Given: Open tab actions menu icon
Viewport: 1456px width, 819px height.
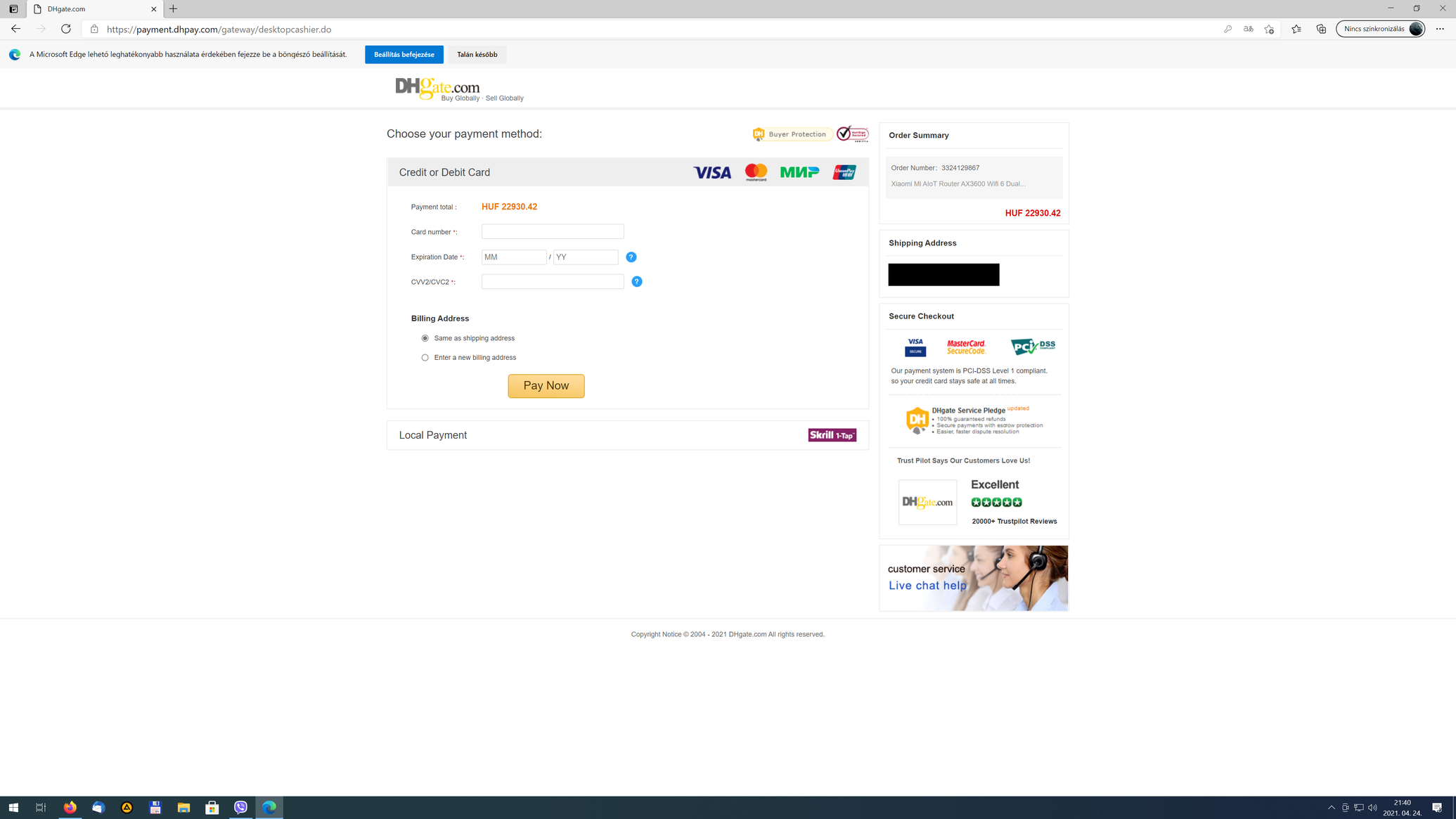Looking at the screenshot, I should (13, 9).
